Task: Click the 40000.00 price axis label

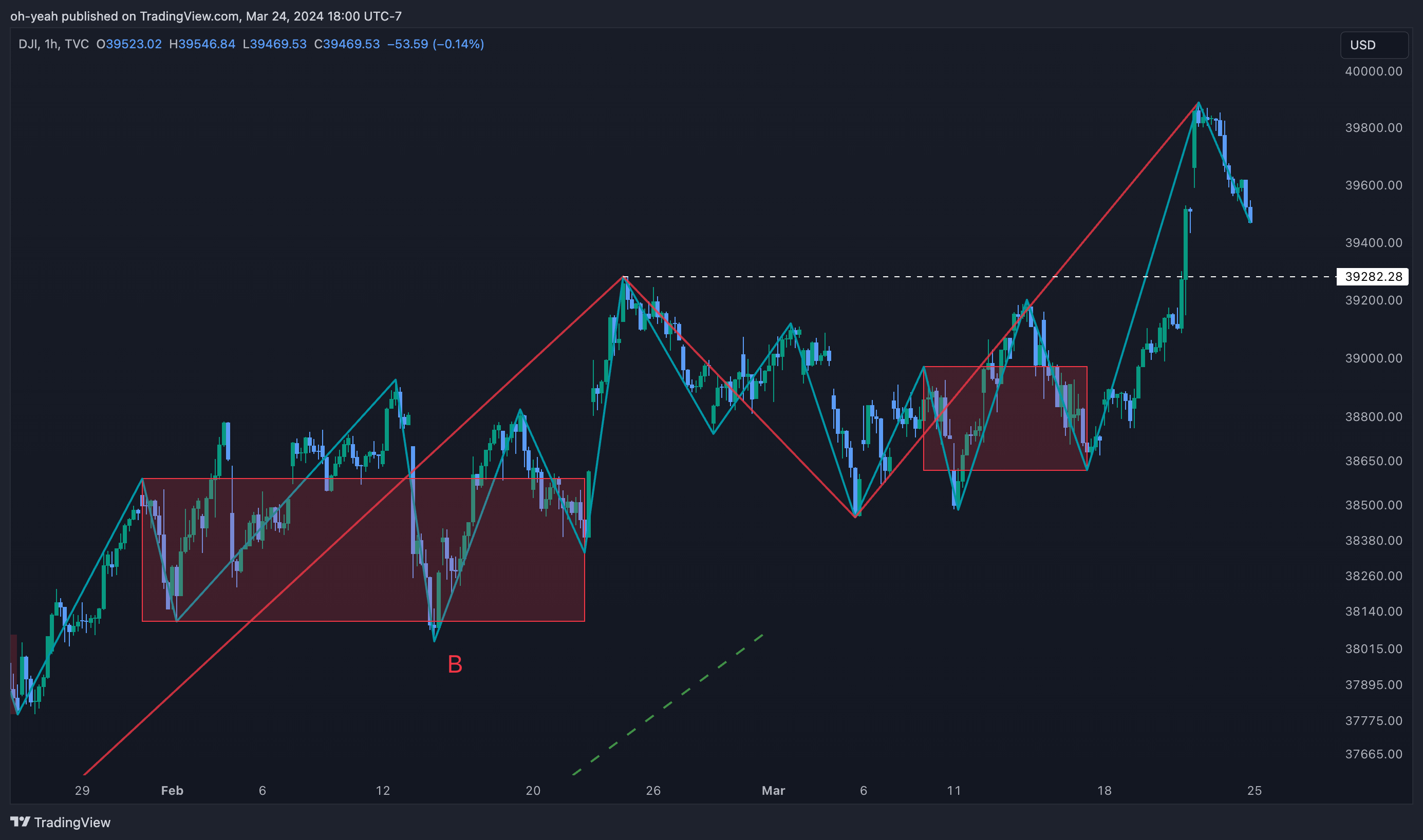Action: point(1373,71)
